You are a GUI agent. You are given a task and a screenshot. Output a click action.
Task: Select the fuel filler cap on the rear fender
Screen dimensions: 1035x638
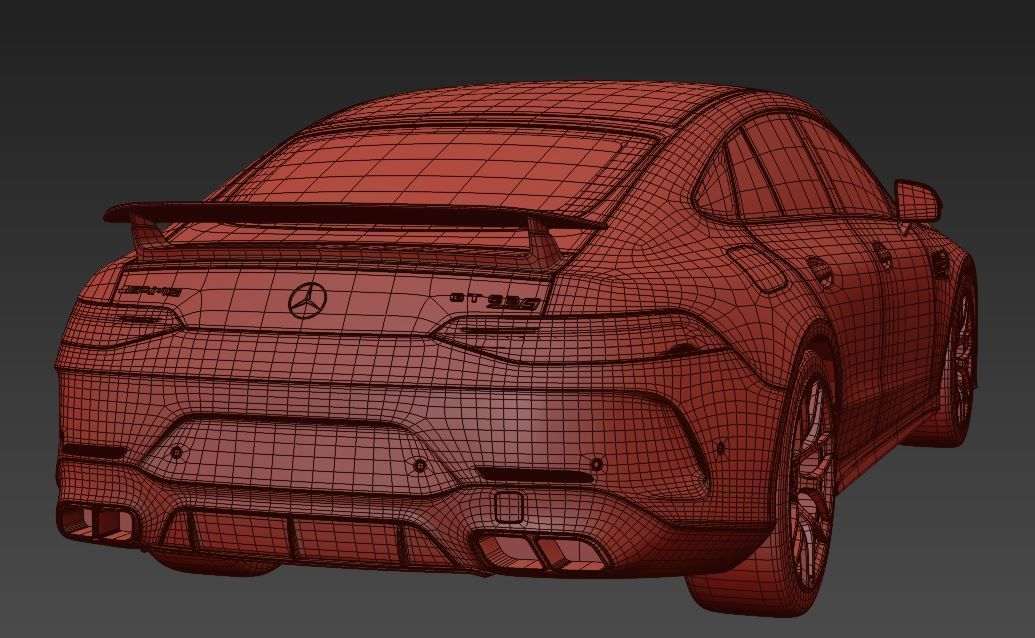click(757, 268)
